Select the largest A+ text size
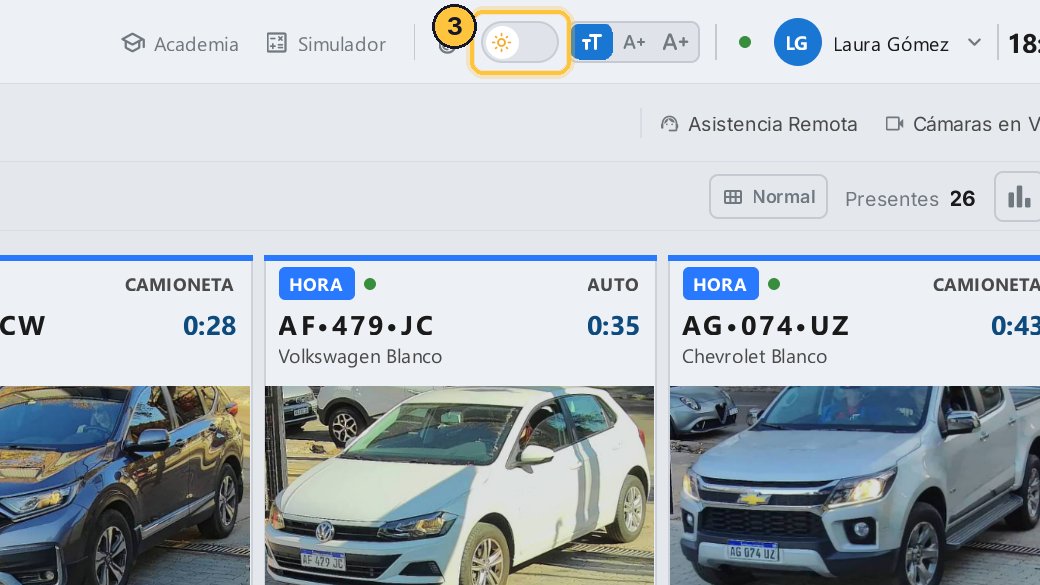The image size is (1040, 585). tap(675, 42)
